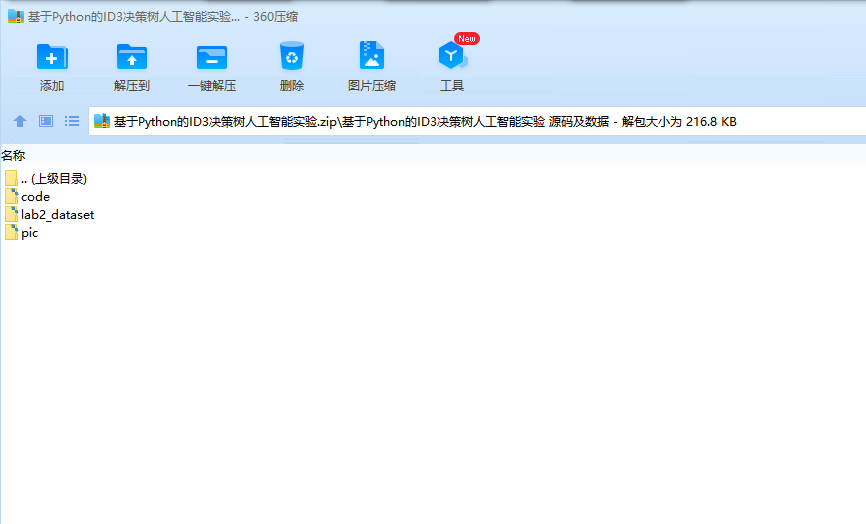The width and height of the screenshot is (866, 524).
Task: Click the 一键解压 (One-click extract) icon
Action: coord(212,57)
